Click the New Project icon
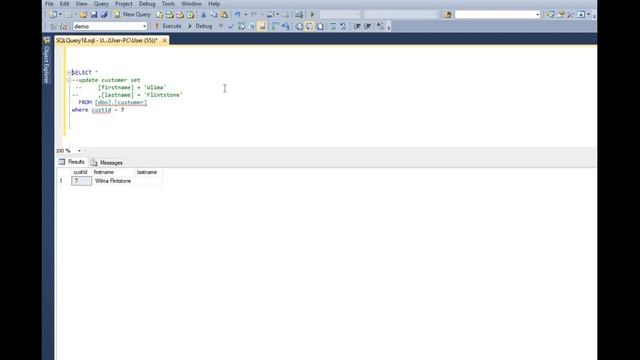 (53, 15)
